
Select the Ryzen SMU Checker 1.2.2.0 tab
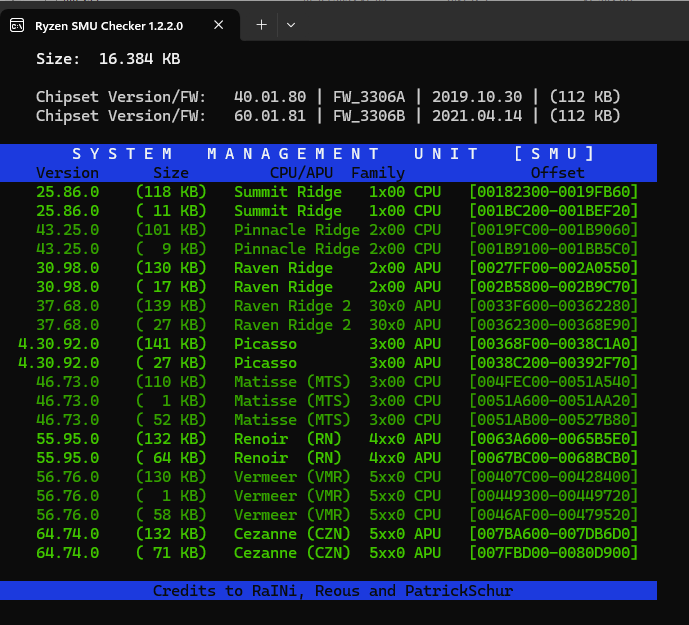[x=120, y=25]
